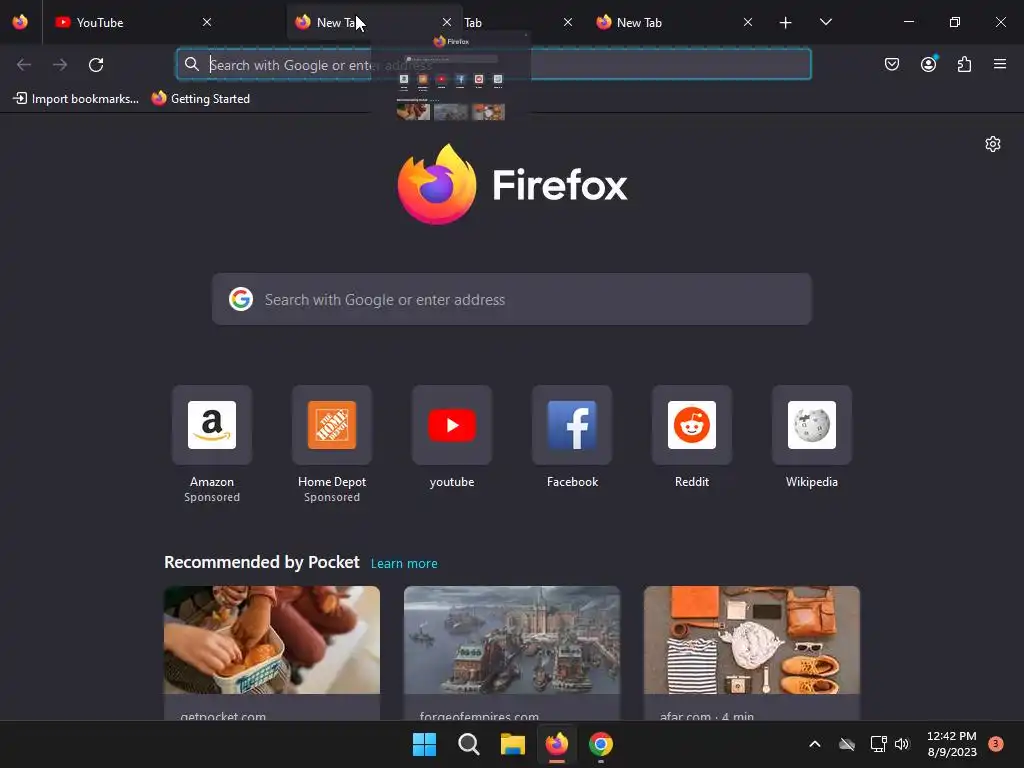This screenshot has width=1024, height=768.
Task: Open network status tray icon
Action: (878, 744)
